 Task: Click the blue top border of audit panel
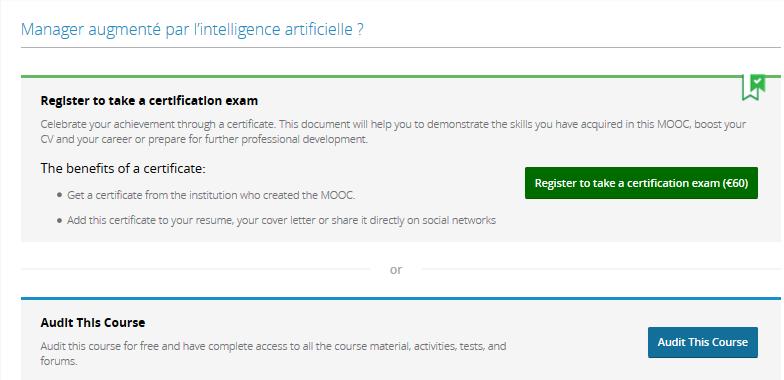pyautogui.click(x=400, y=298)
